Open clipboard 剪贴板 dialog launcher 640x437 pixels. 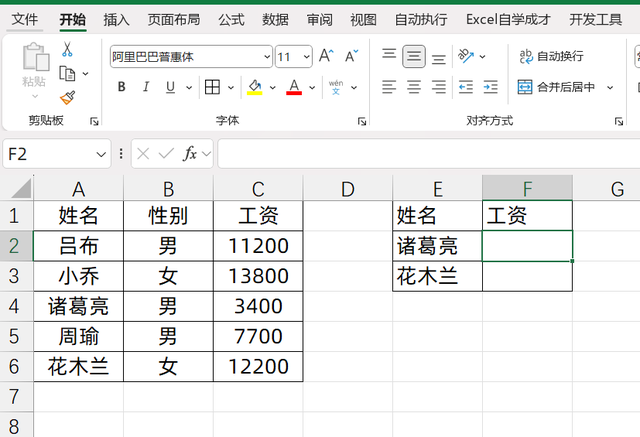pos(94,121)
